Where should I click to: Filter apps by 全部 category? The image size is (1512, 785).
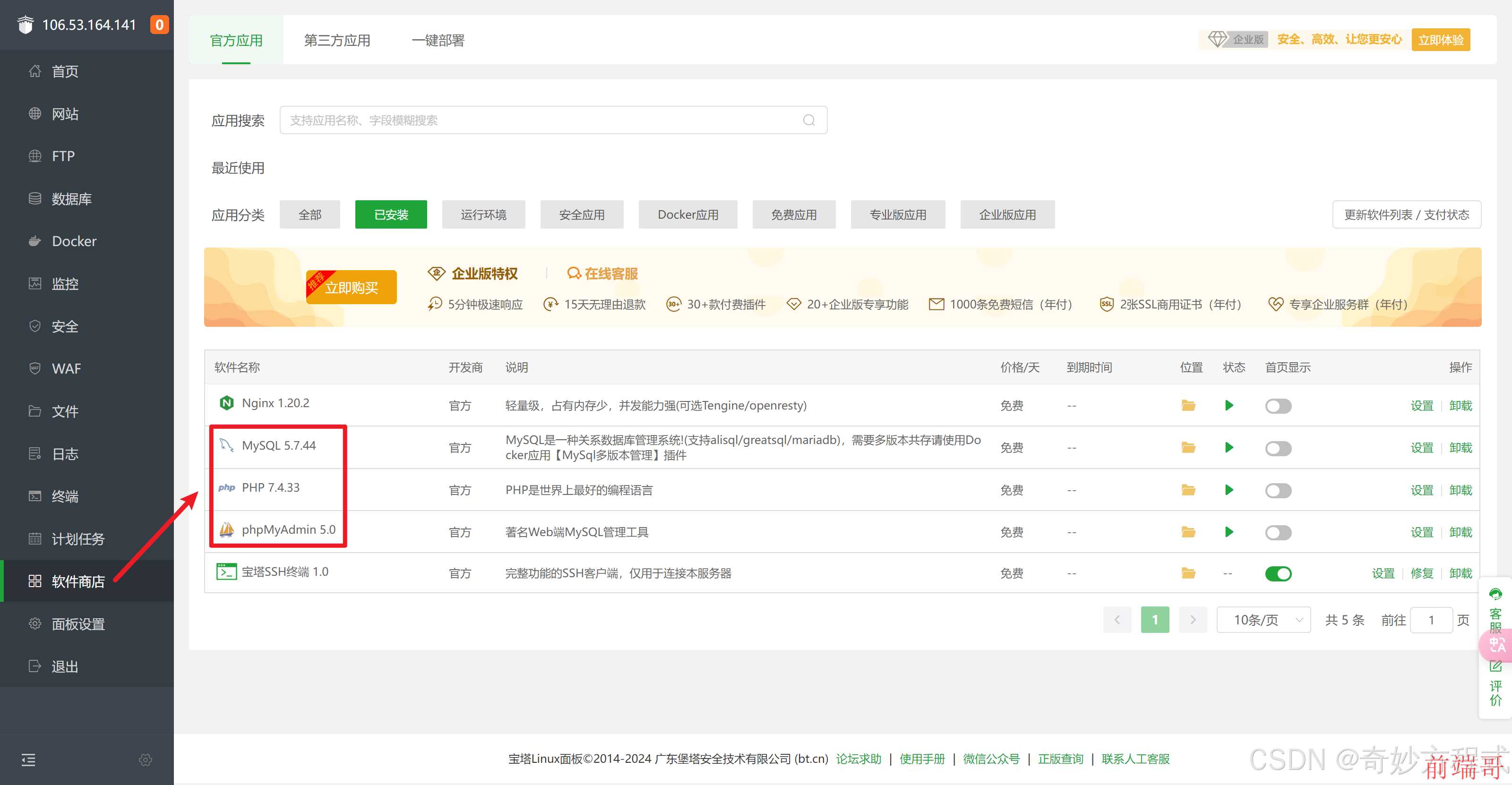pyautogui.click(x=310, y=215)
